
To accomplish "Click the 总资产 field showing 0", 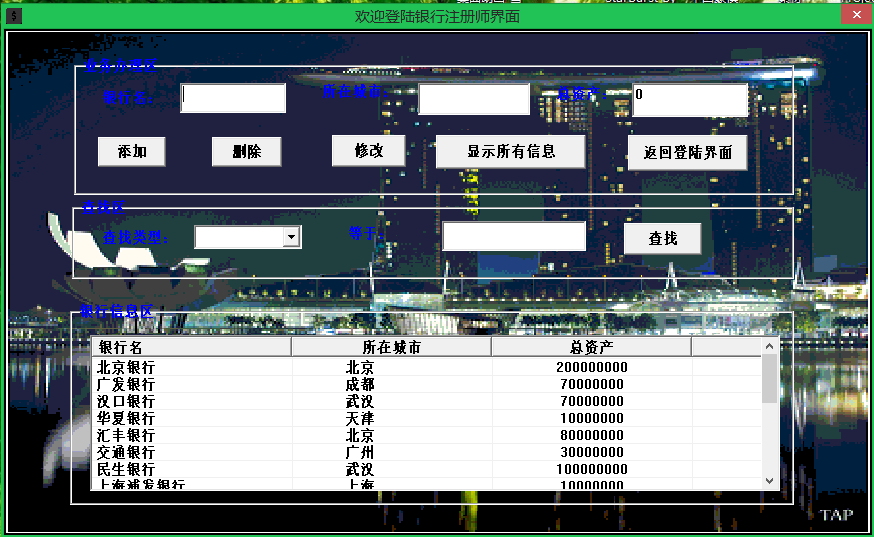I will click(x=690, y=100).
